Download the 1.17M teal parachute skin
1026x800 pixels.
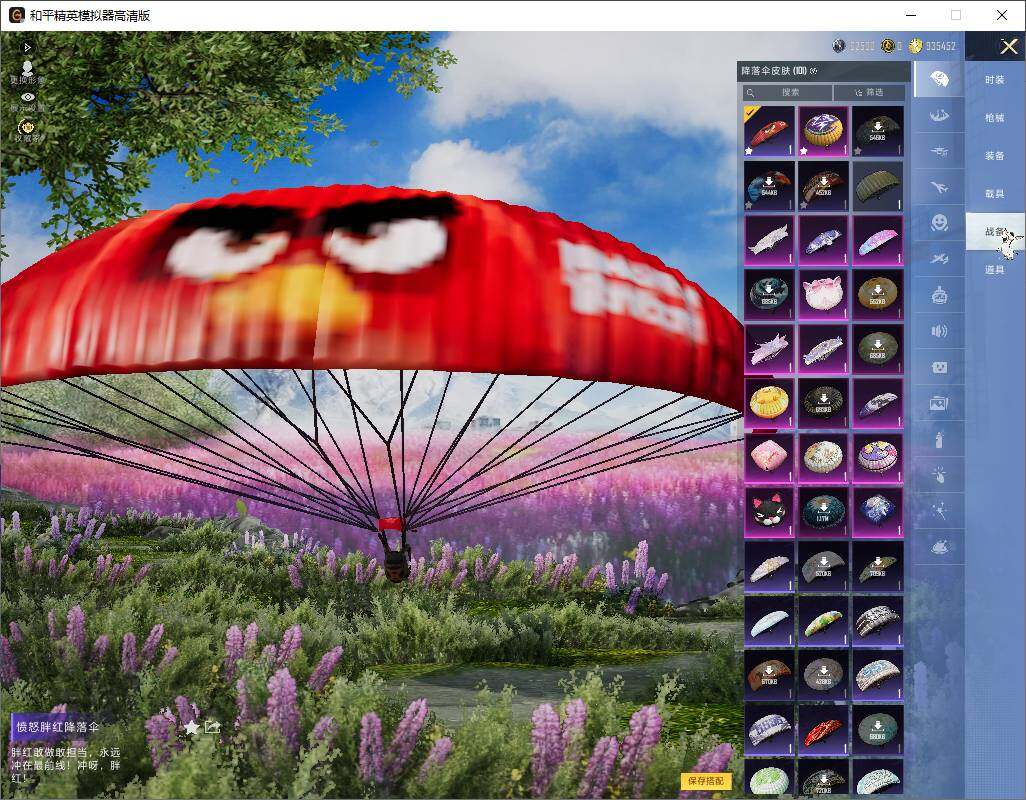[x=823, y=511]
